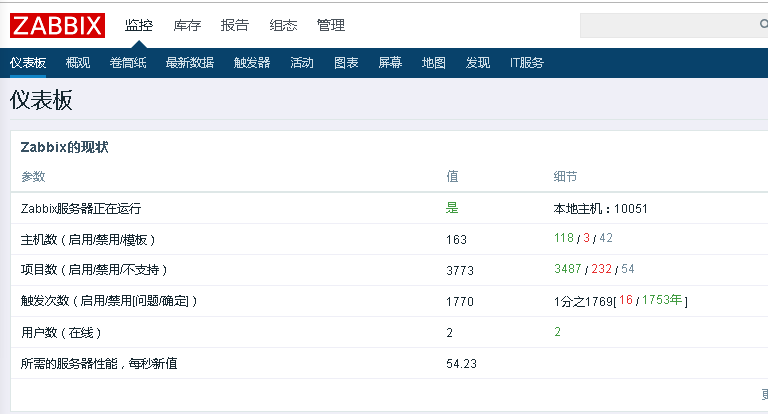
Task: Select the 仪表板 submenu tab
Action: 28,63
